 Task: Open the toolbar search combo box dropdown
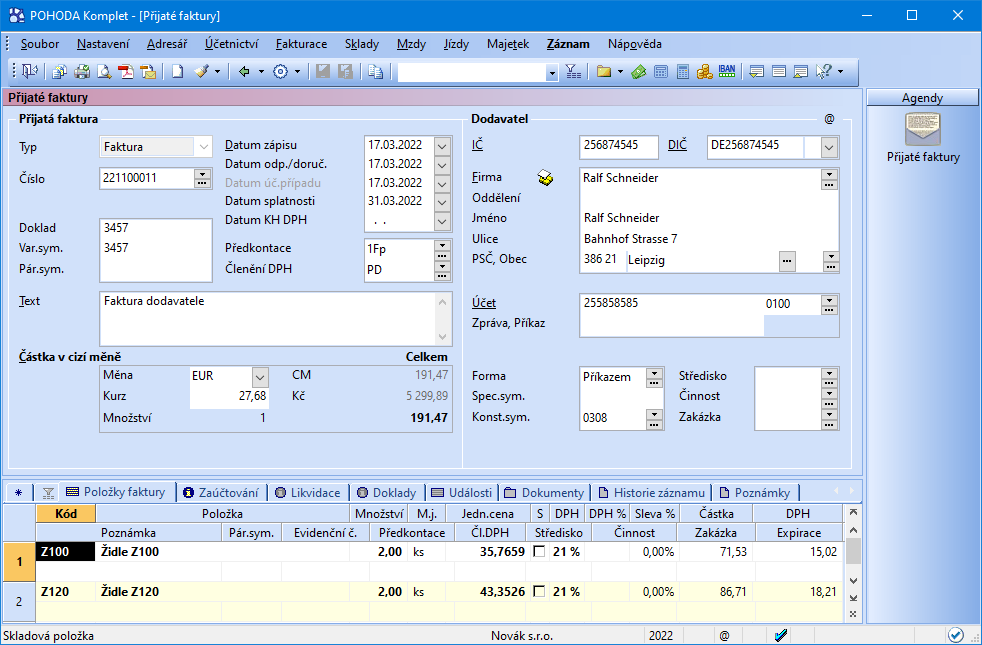[552, 73]
